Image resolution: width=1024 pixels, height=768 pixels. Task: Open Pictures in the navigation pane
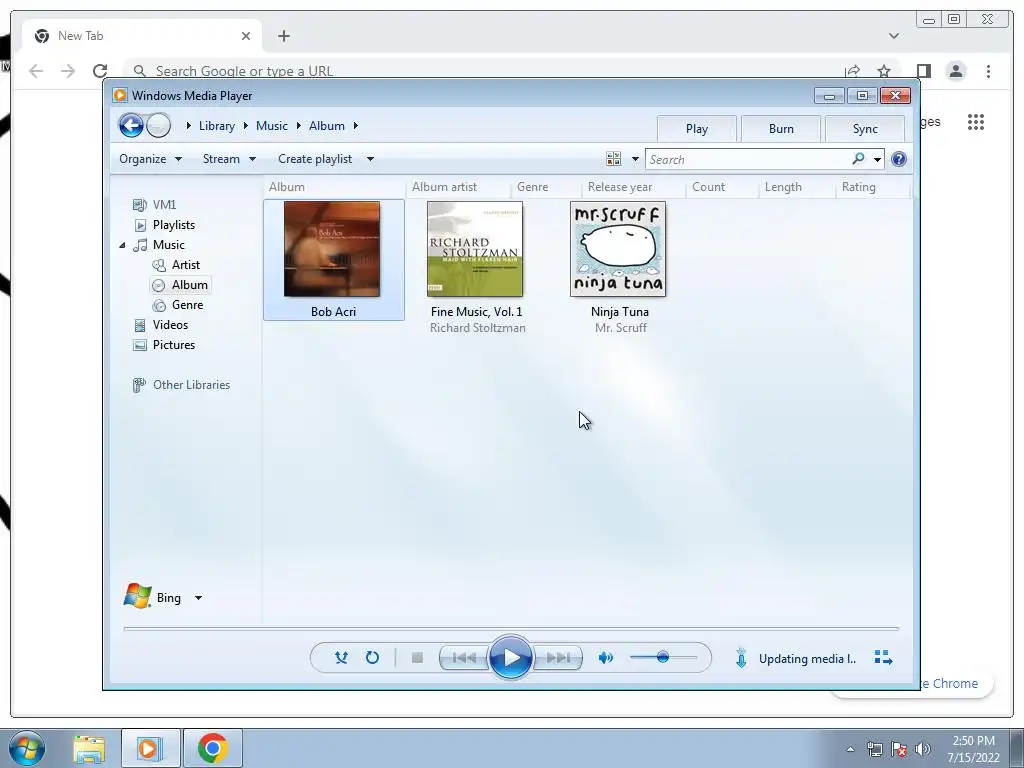point(174,345)
